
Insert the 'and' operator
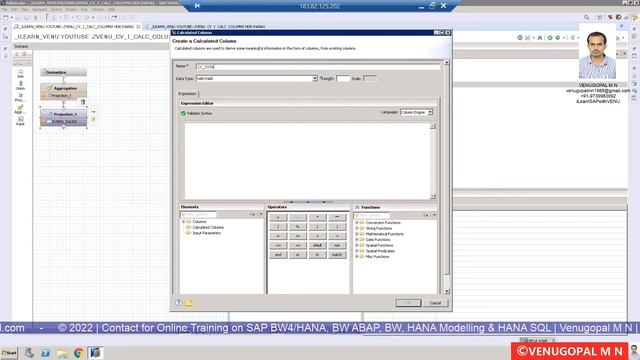tap(278, 255)
